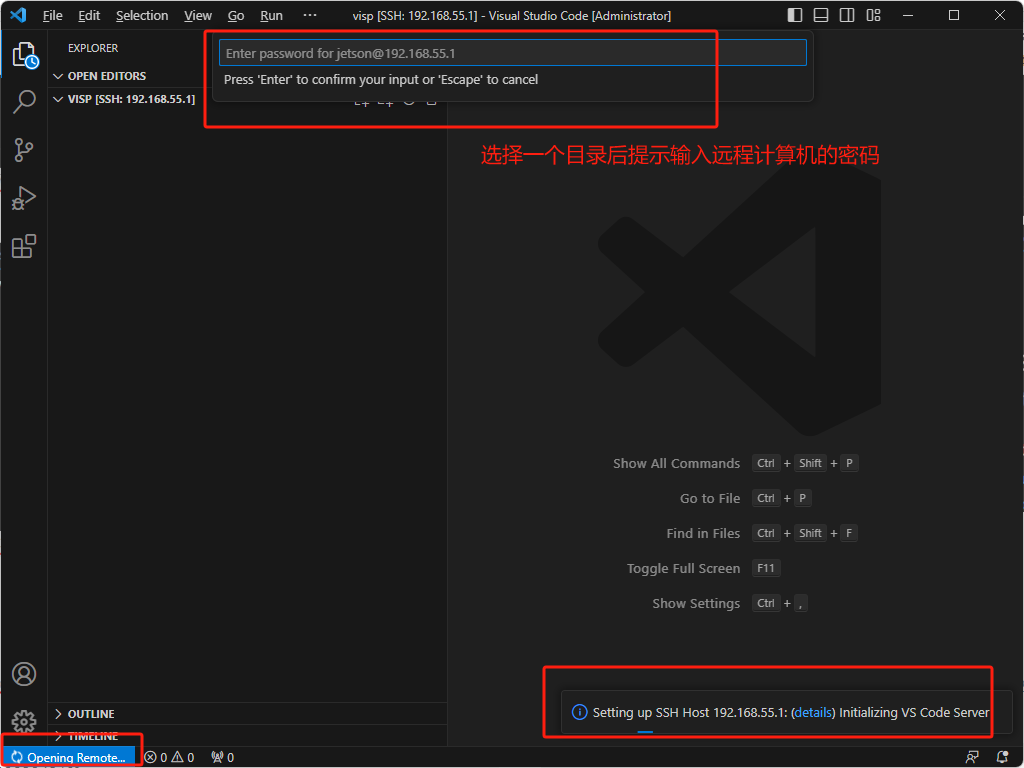Click the notification progress bar

point(645,731)
